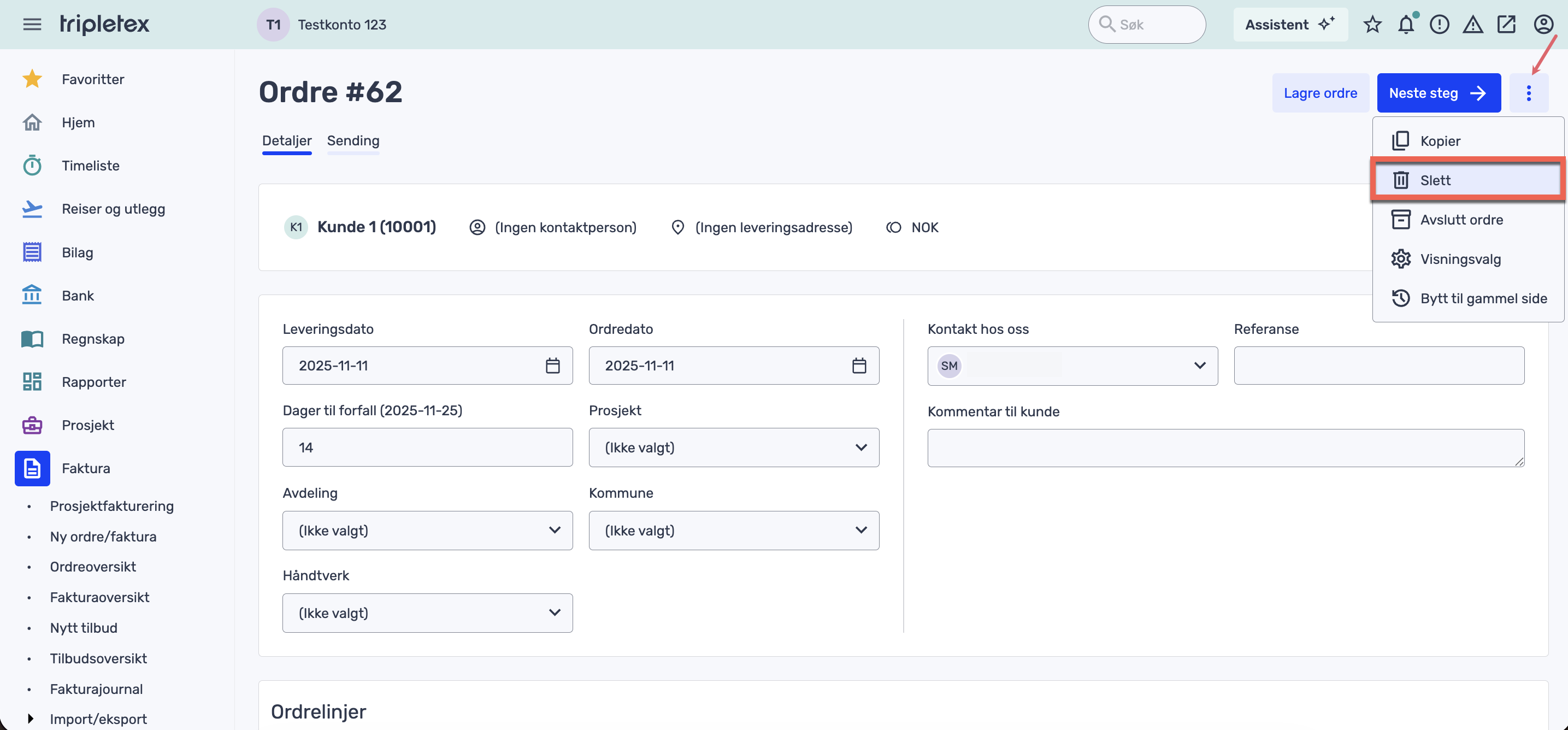Click the three-dot more options button
This screenshot has height=730, width=1568.
point(1529,93)
